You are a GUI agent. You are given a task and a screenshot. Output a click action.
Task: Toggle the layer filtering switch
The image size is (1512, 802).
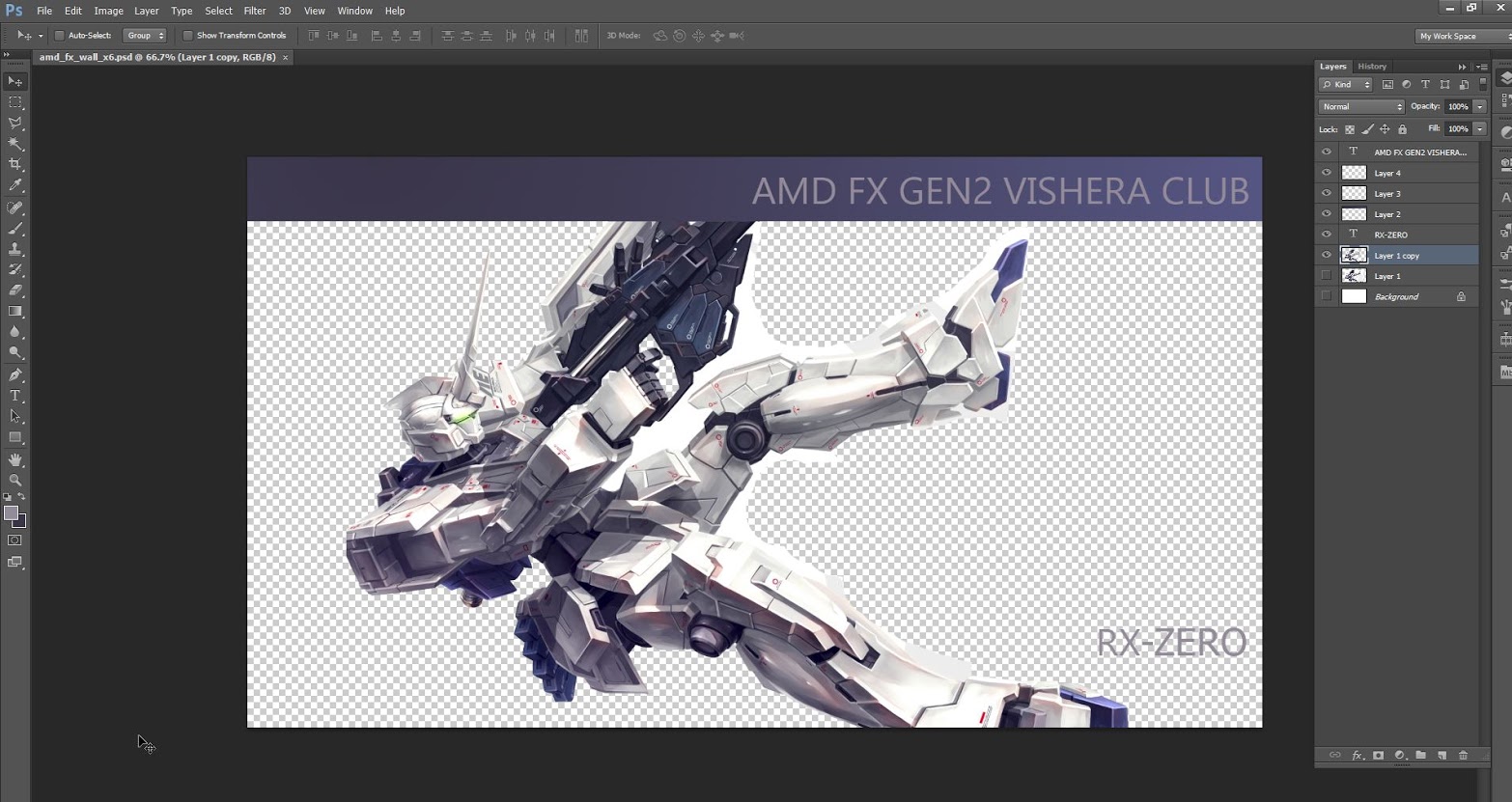click(1483, 85)
